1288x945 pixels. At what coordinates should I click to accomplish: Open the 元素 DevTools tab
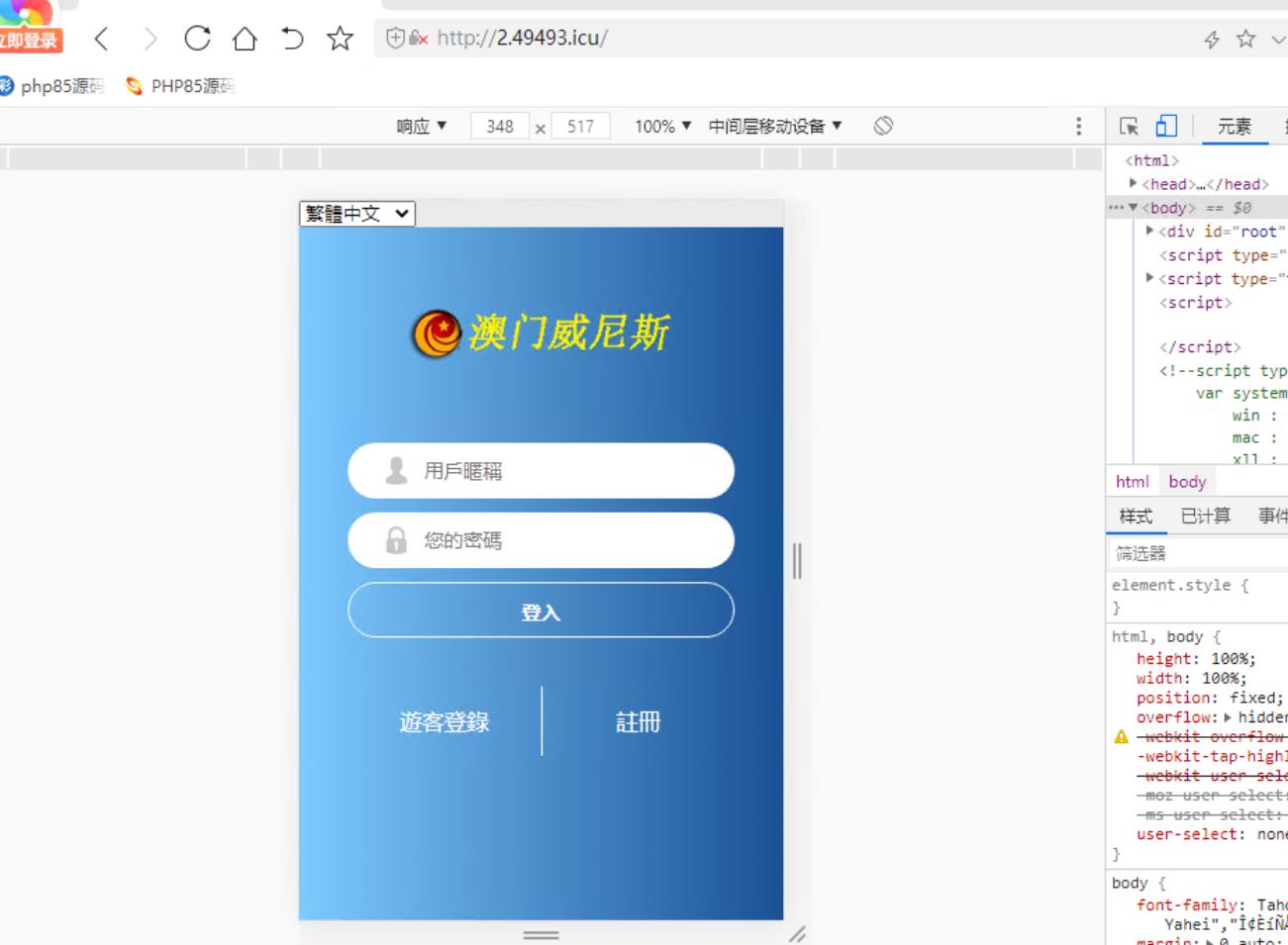tap(1234, 126)
